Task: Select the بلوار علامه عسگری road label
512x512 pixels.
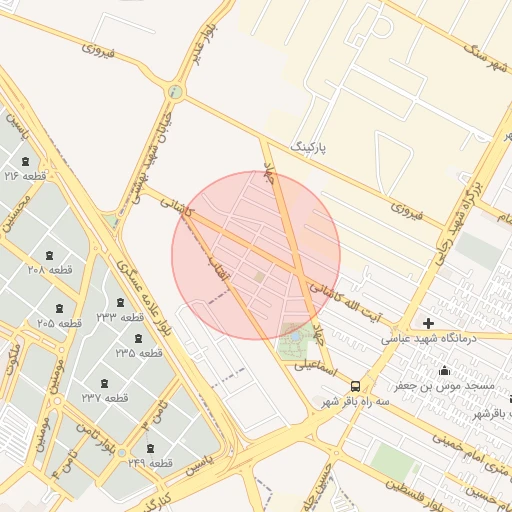Action: tap(144, 298)
